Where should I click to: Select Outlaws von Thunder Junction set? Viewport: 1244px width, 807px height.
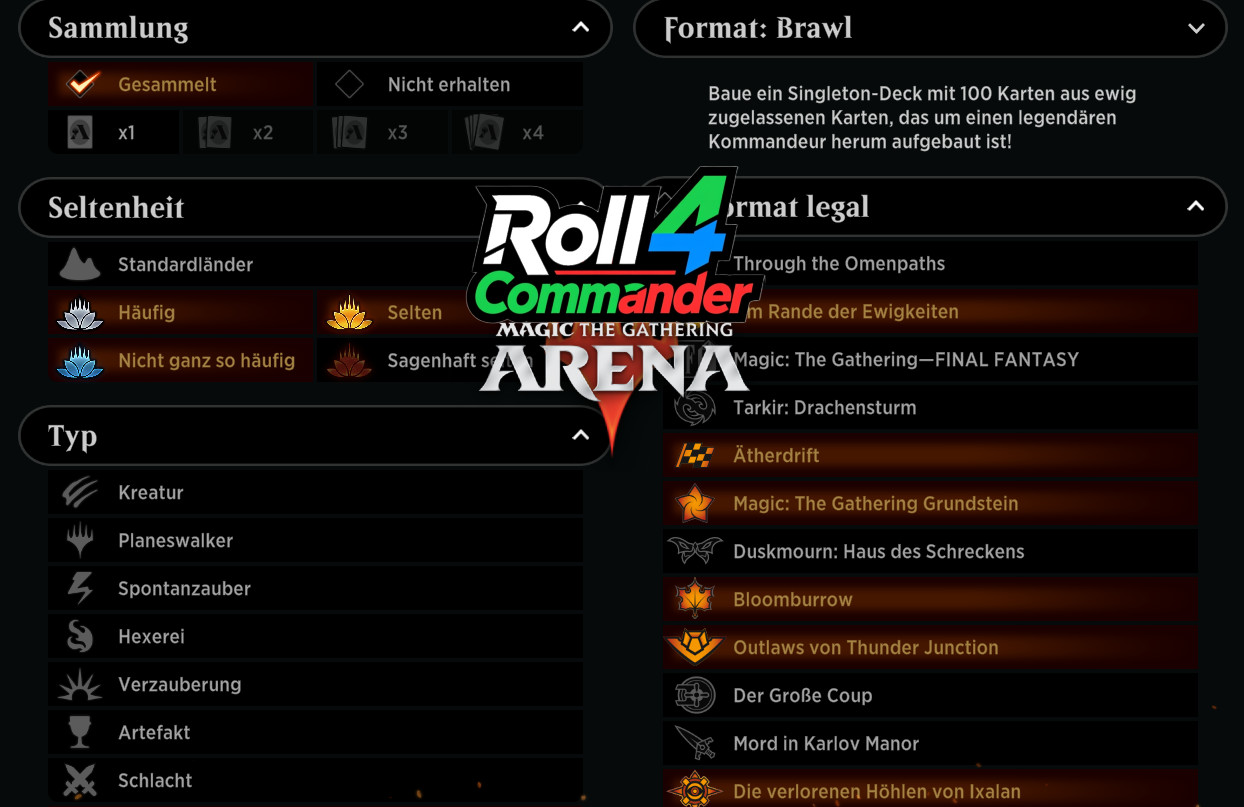(930, 647)
